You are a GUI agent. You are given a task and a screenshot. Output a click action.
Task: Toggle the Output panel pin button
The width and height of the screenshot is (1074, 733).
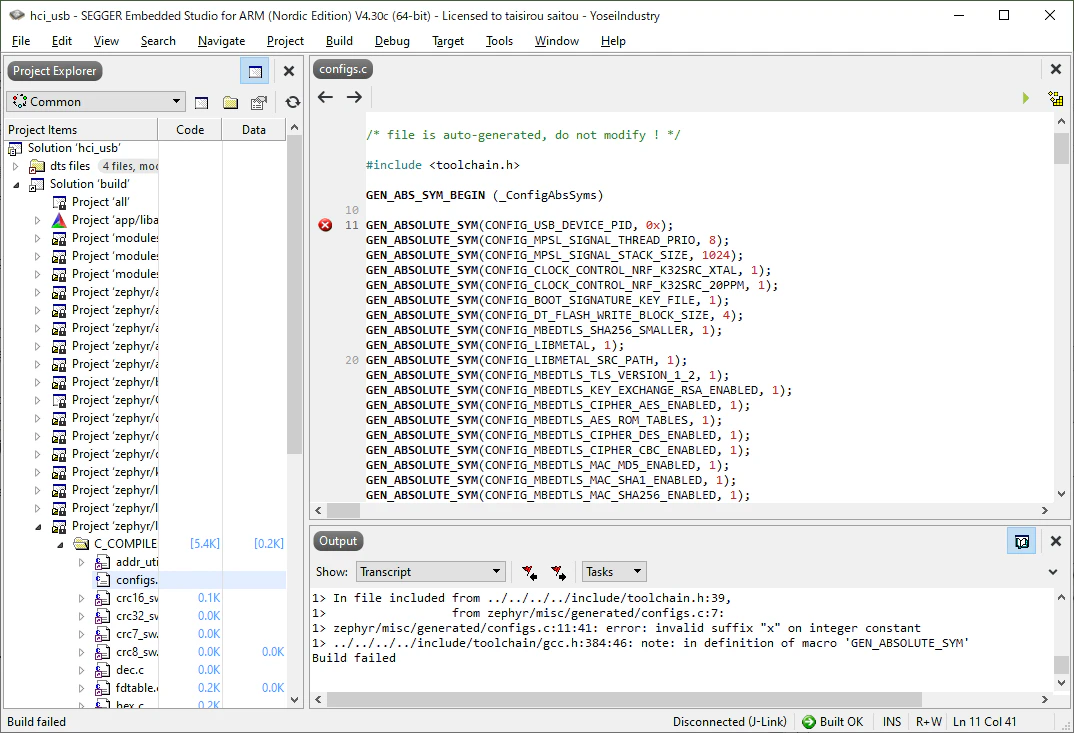1021,541
